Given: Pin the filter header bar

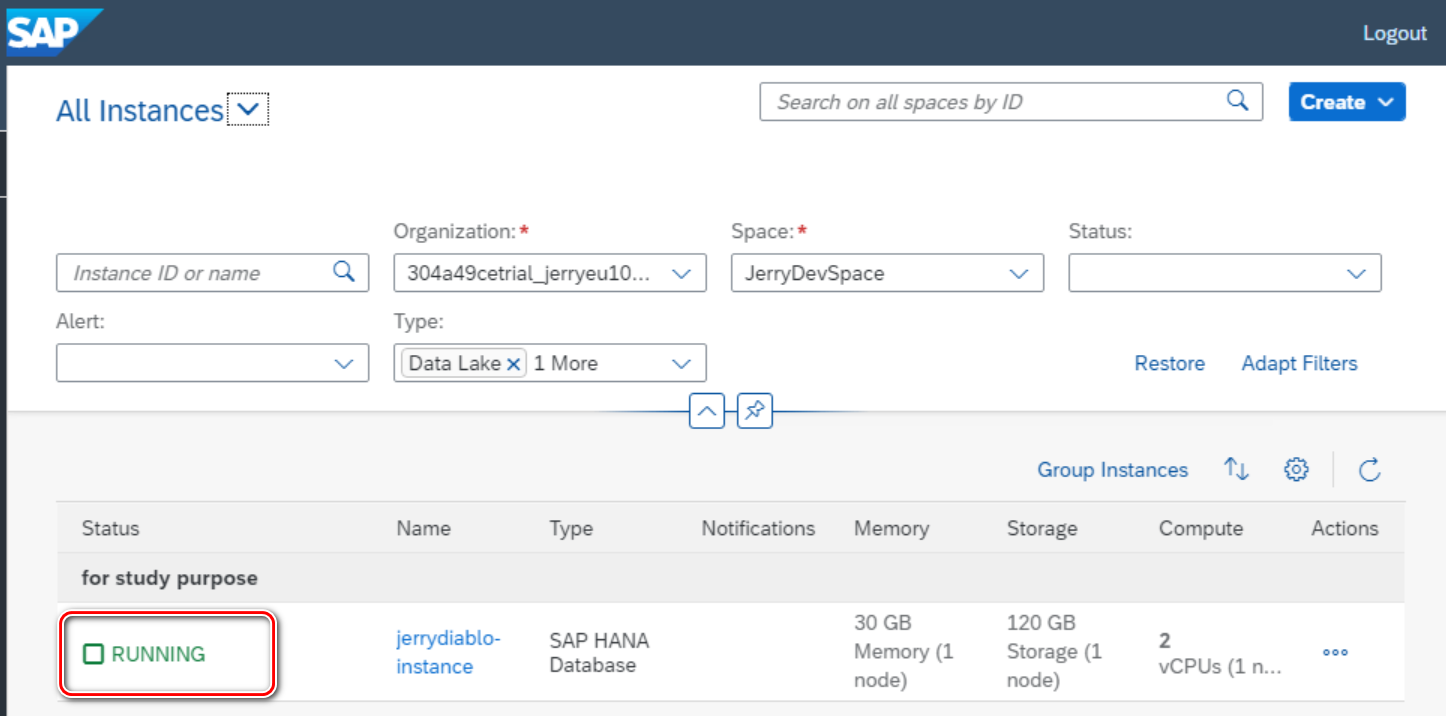Looking at the screenshot, I should click(755, 411).
